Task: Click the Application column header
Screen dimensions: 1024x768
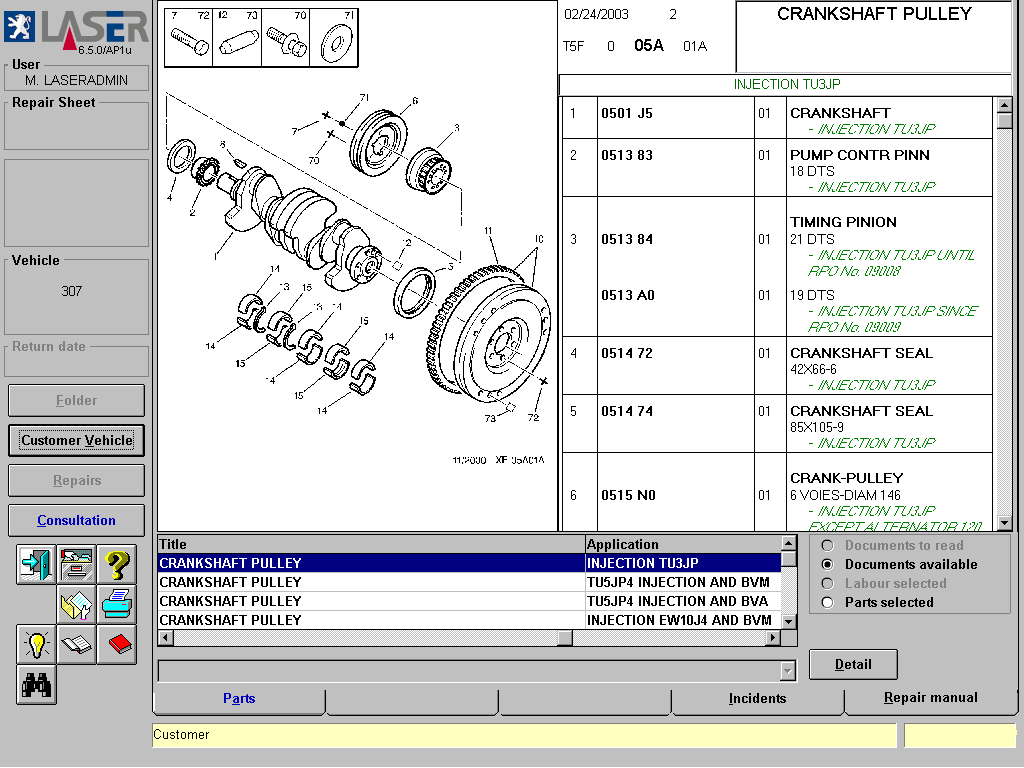Action: (x=683, y=544)
